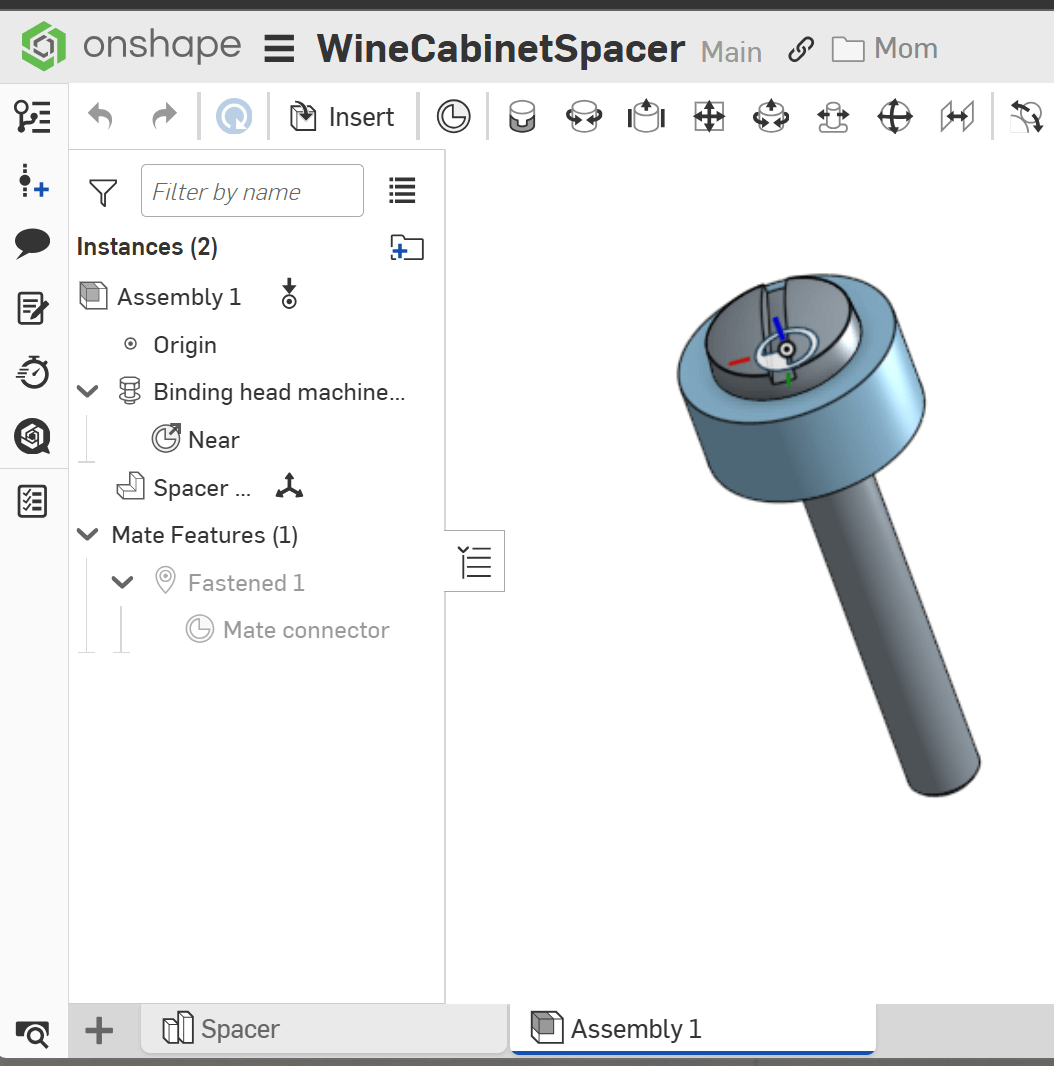Open the checklist panel icon
1054x1066 pixels.
[33, 501]
